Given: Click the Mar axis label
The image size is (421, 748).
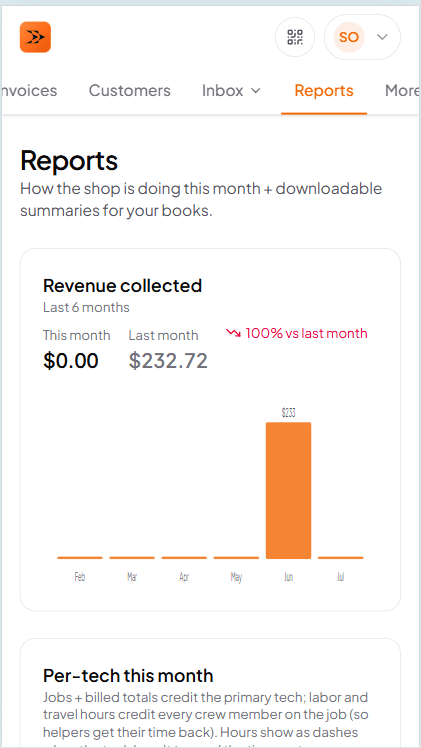Looking at the screenshot, I should pyautogui.click(x=132, y=577).
